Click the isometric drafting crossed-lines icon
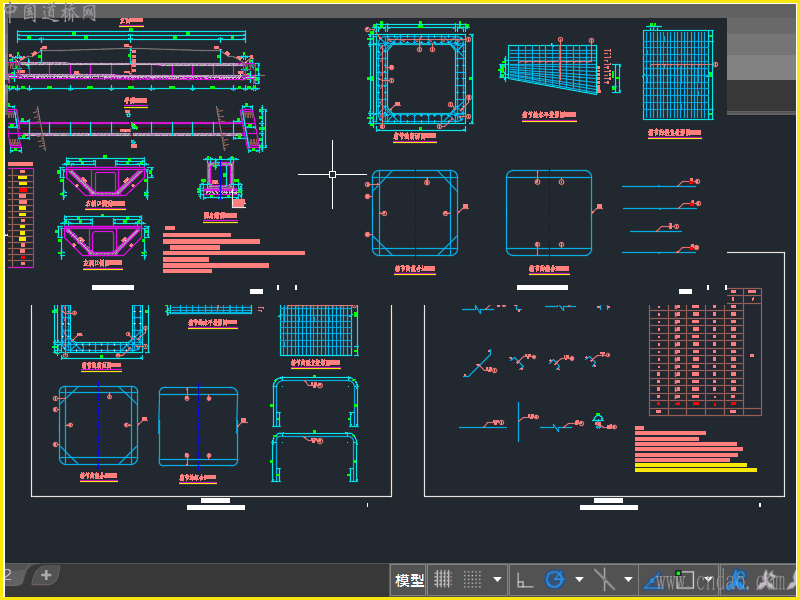This screenshot has height=600, width=800. (605, 580)
